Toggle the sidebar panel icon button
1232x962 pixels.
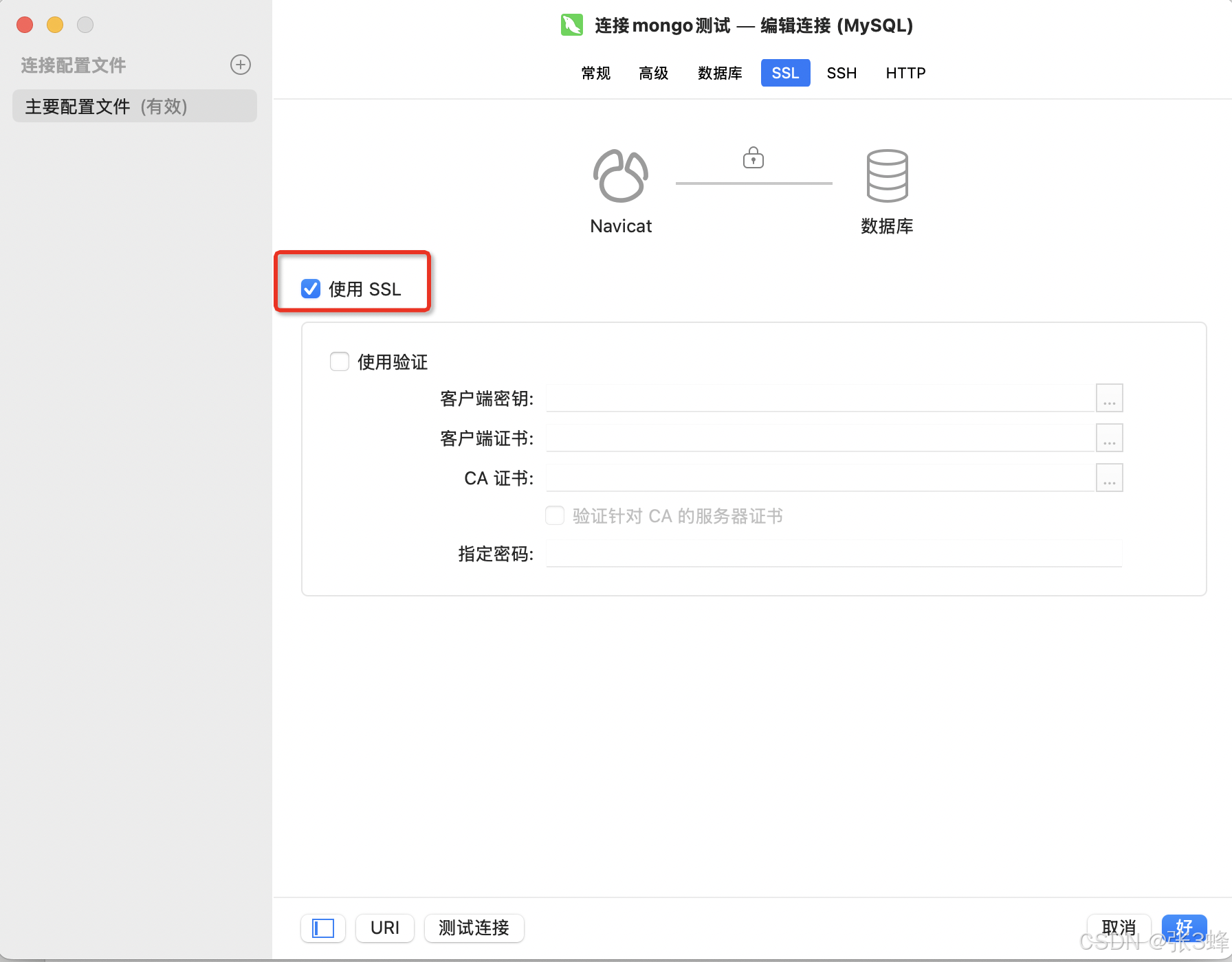tap(323, 928)
